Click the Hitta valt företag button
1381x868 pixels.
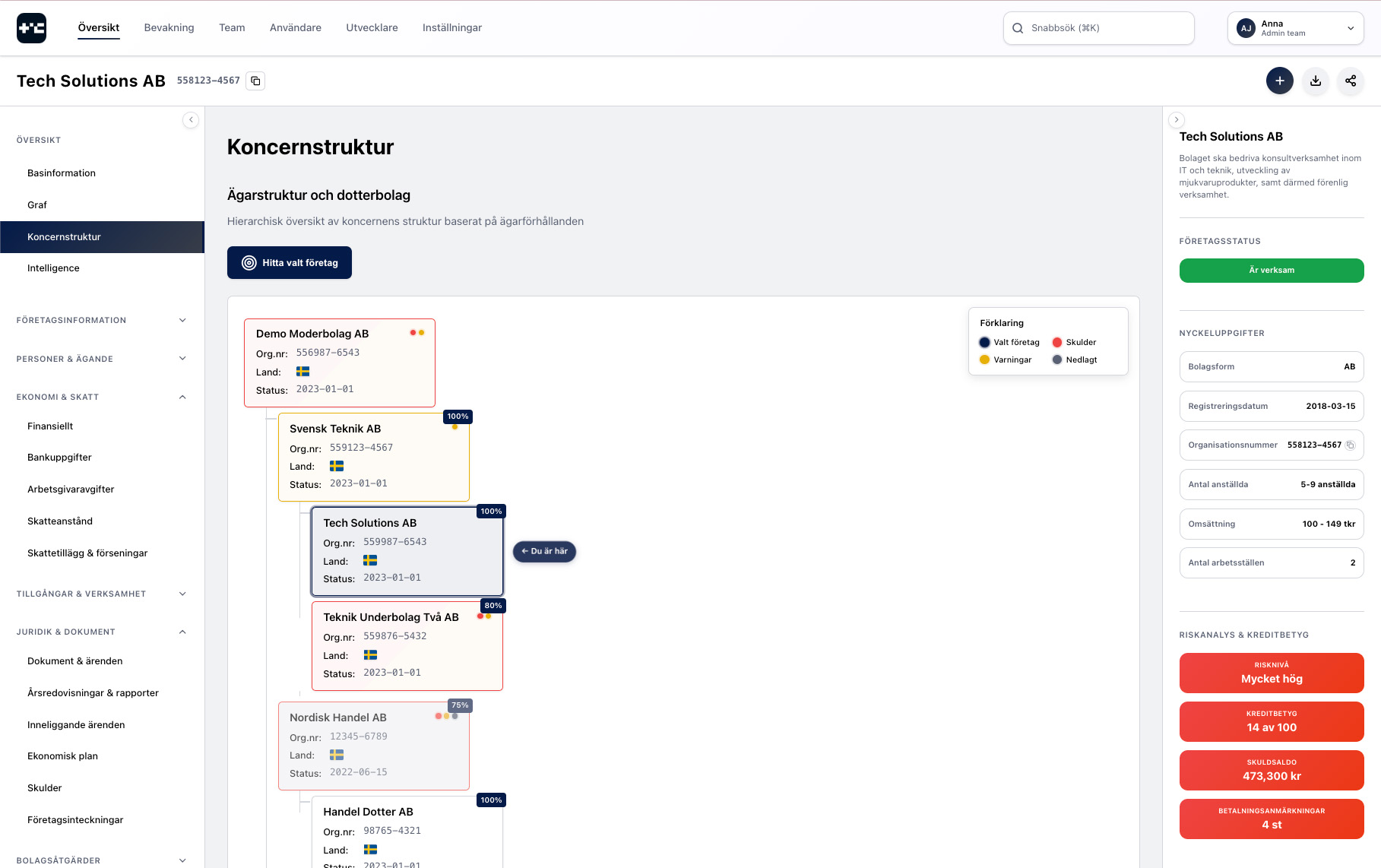tap(289, 262)
